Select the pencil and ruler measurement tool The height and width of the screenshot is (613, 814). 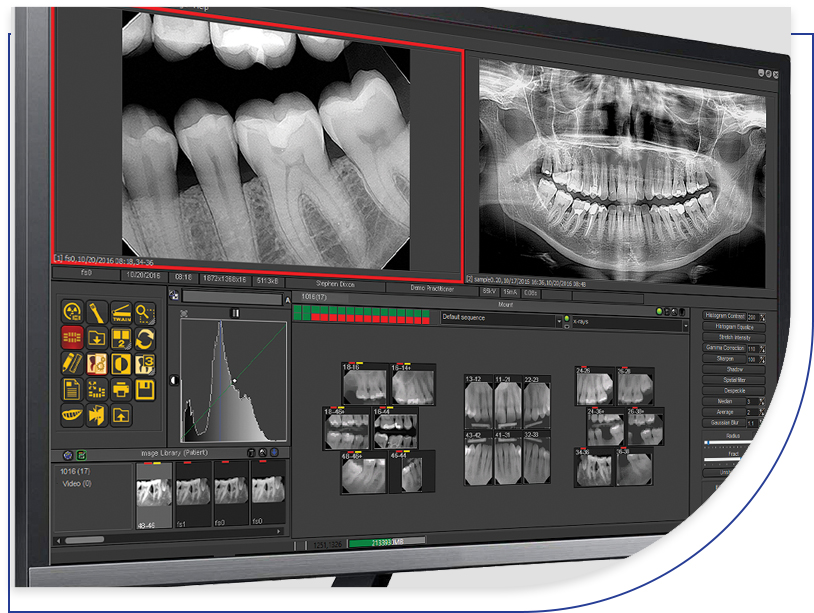tap(72, 363)
